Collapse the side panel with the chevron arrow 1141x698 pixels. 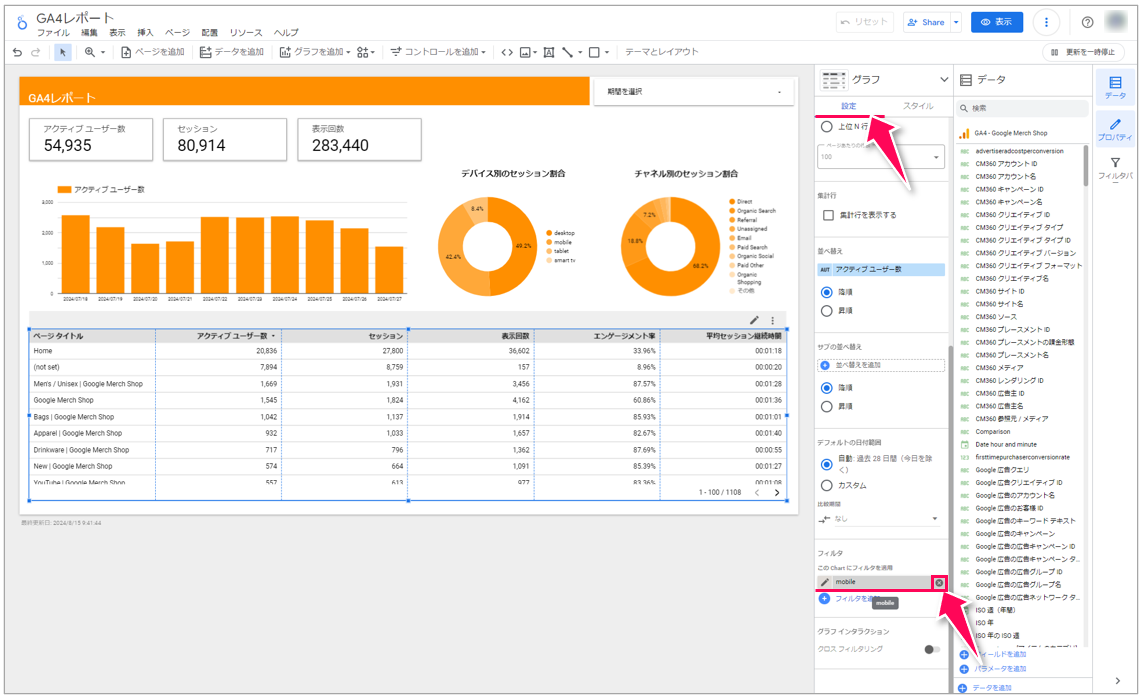tap(1118, 681)
